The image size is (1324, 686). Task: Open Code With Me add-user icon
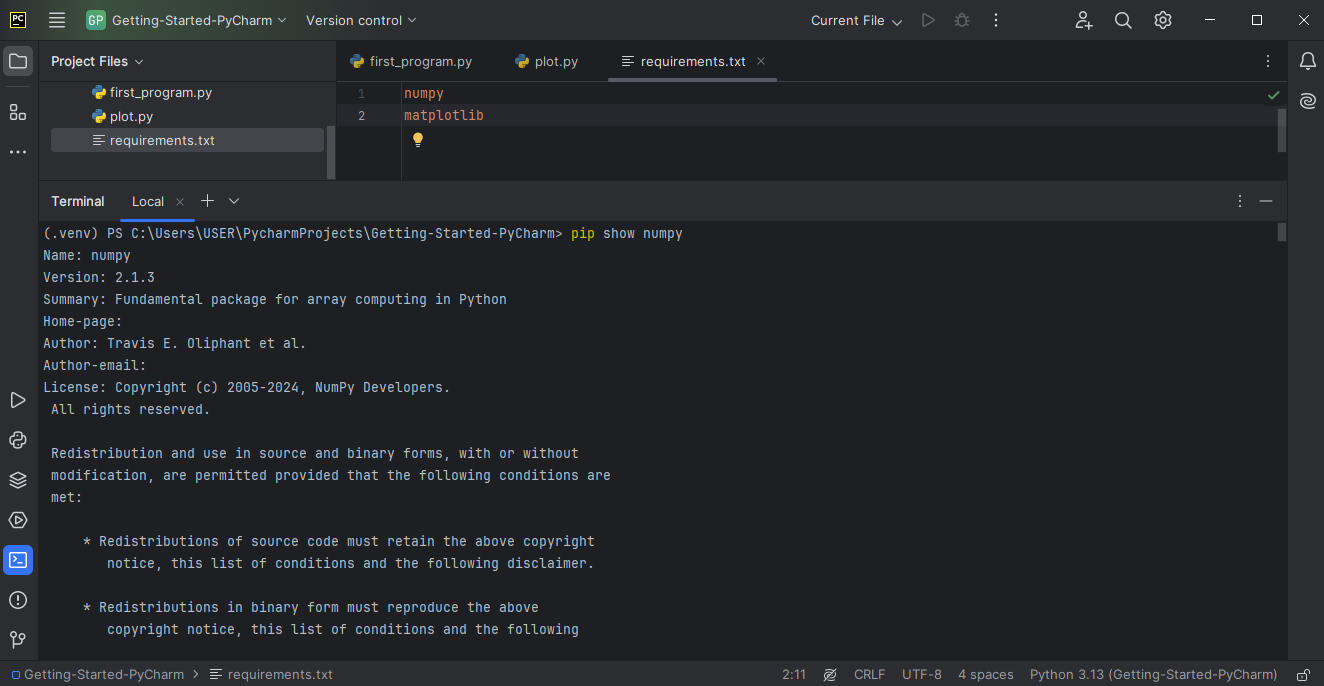[x=1084, y=20]
